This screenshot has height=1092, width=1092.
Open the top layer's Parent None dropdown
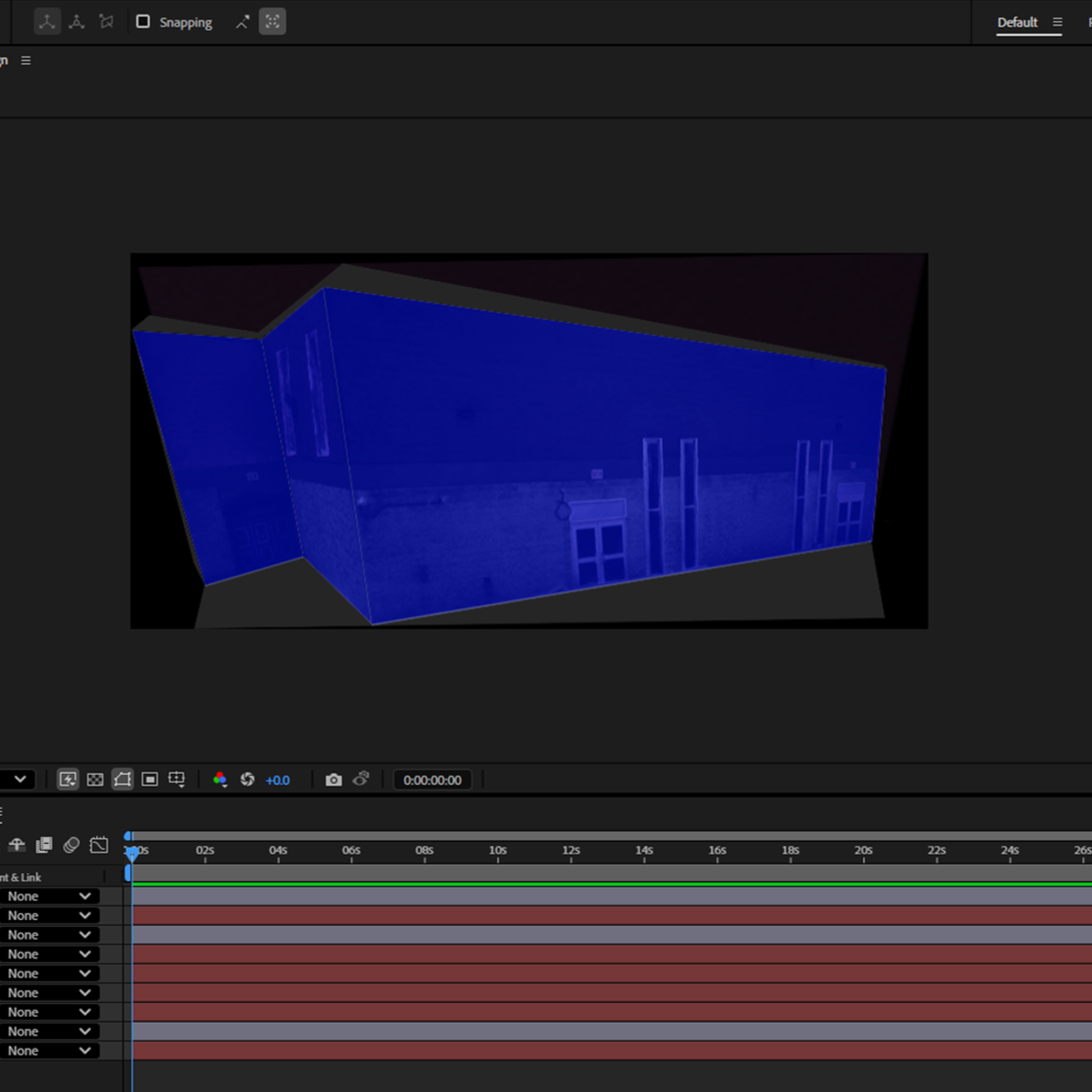pos(49,895)
